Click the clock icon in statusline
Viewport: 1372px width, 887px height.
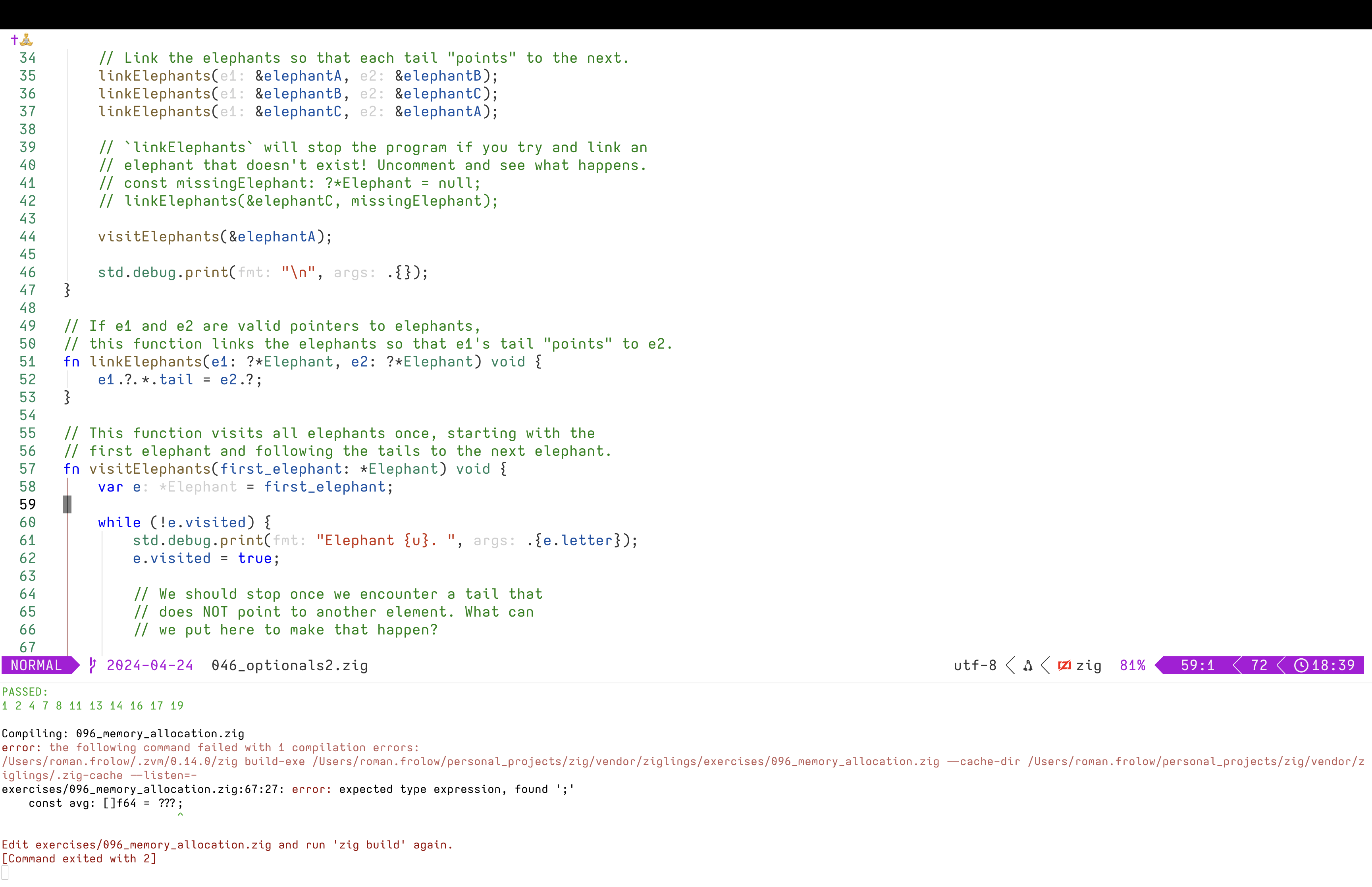point(1301,666)
